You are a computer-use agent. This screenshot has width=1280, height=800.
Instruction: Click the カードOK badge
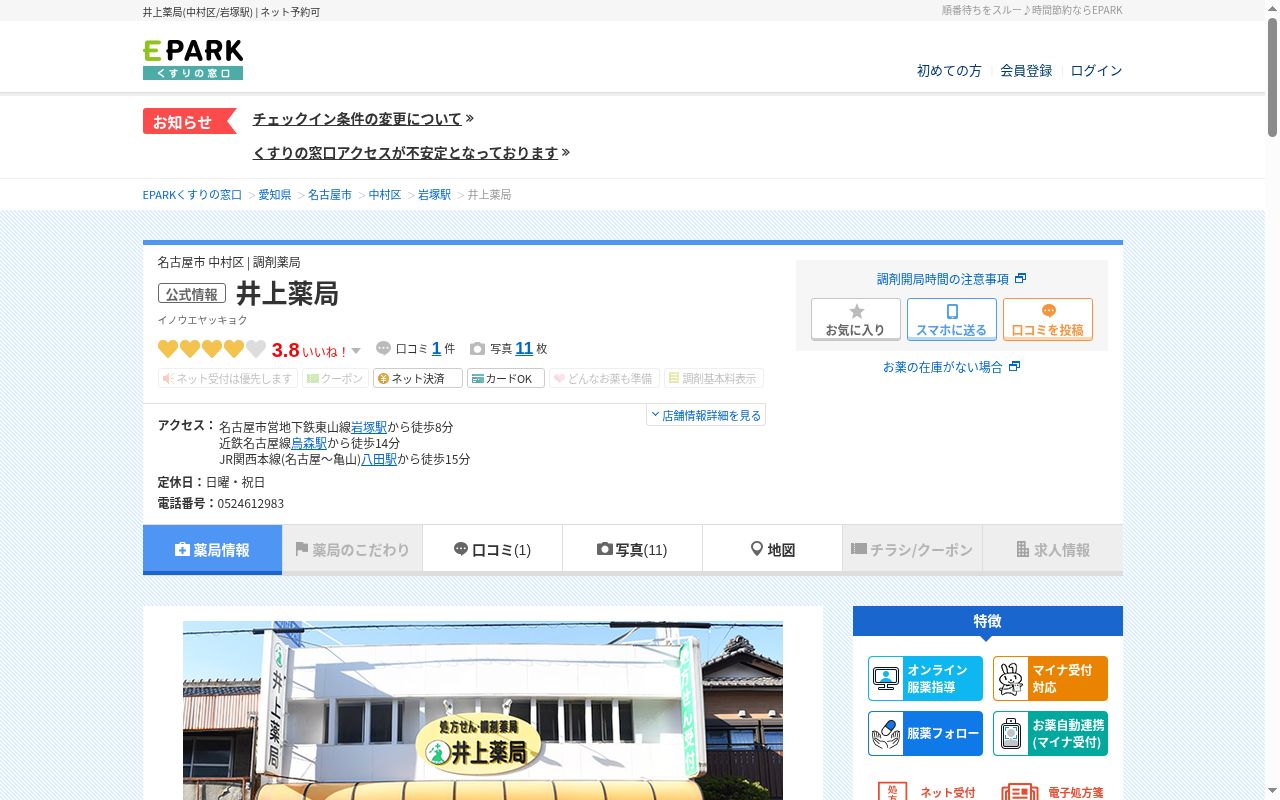[506, 378]
